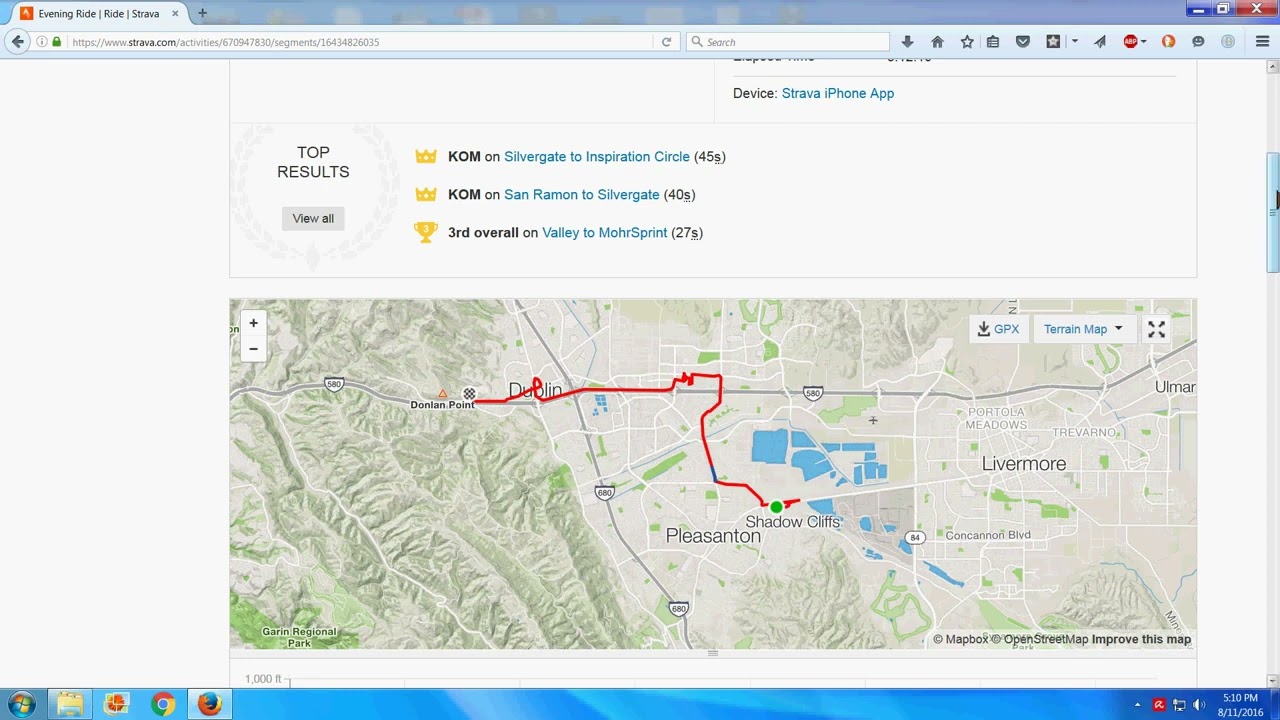
Task: Show the bookmarks list icon
Action: click(993, 42)
